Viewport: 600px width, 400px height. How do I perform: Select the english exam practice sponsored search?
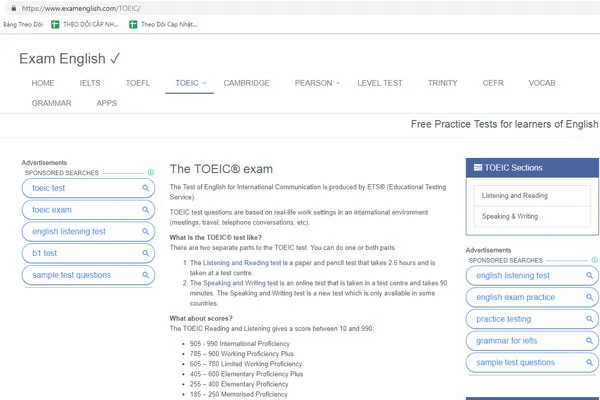(x=532, y=297)
